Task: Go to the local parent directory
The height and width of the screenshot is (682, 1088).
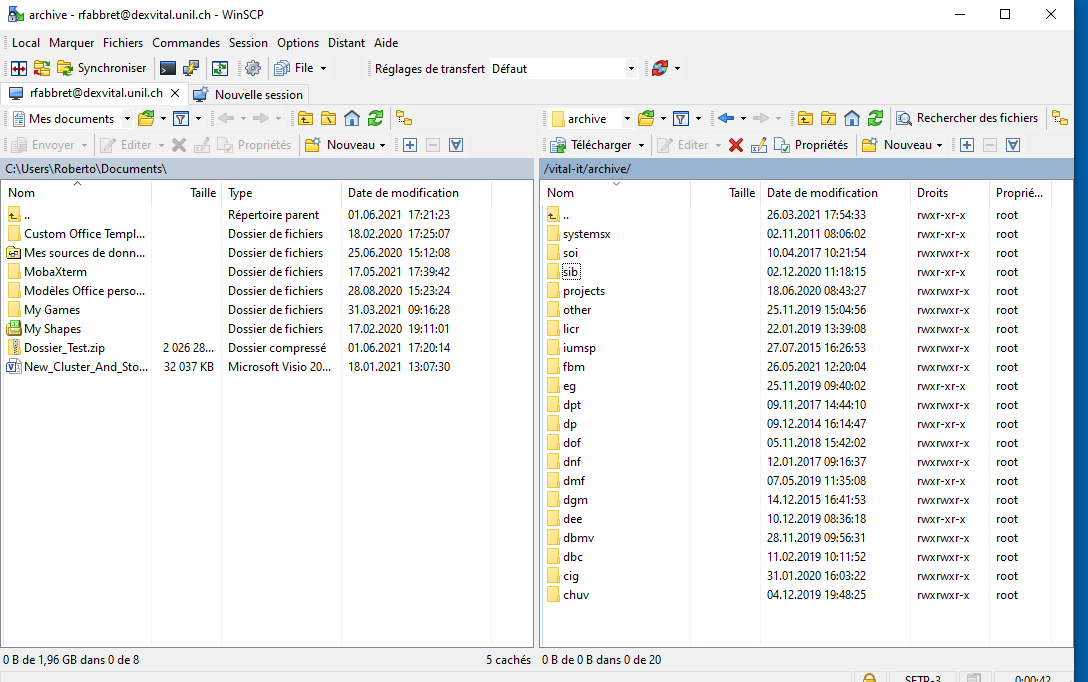Action: pos(305,118)
